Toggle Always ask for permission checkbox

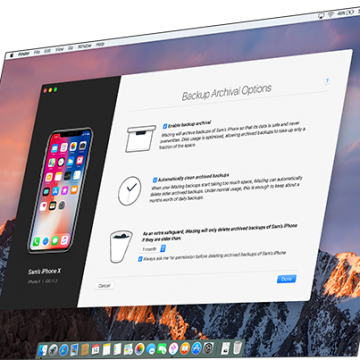click(x=140, y=259)
